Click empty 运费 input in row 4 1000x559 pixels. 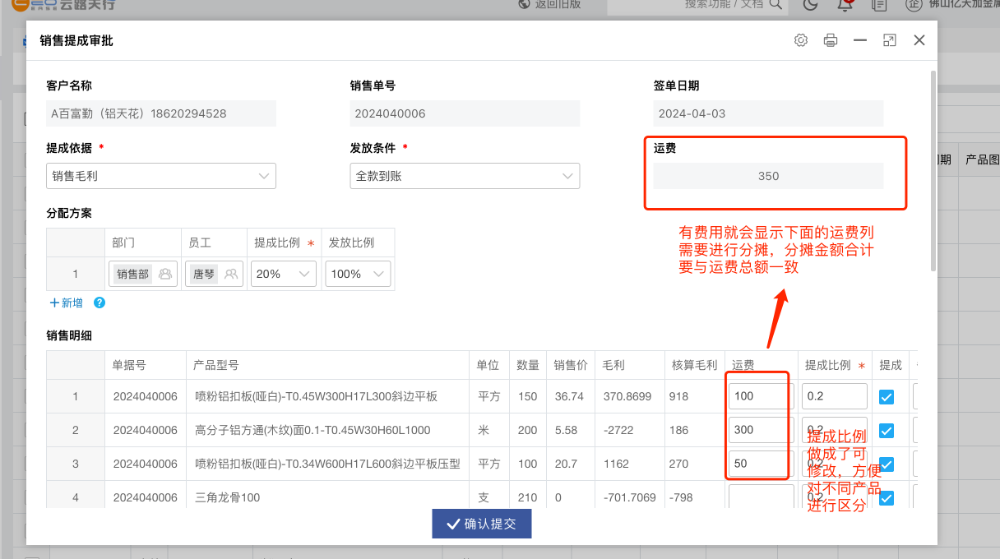(761, 497)
